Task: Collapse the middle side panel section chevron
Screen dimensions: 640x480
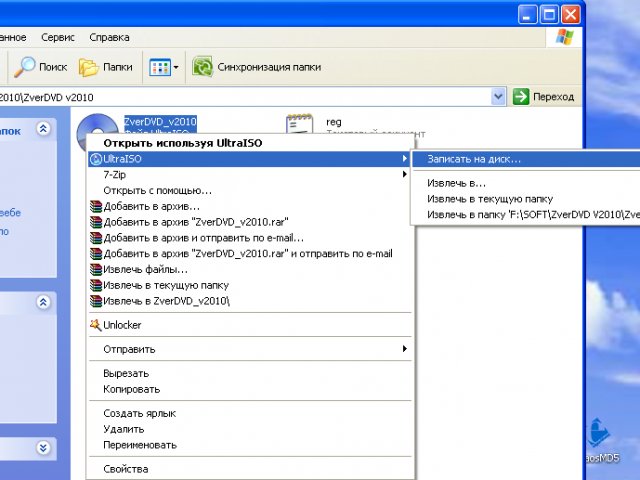Action: (43, 302)
